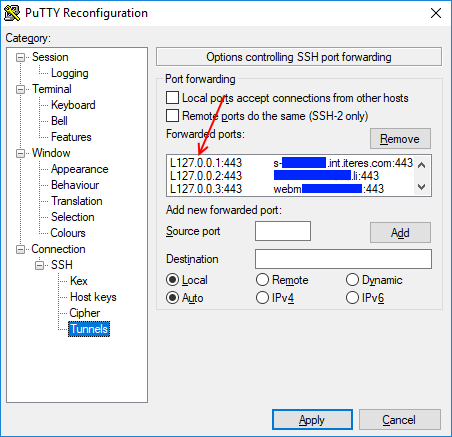Choose the IPv6 radio option
The image size is (452, 437).
coord(352,298)
